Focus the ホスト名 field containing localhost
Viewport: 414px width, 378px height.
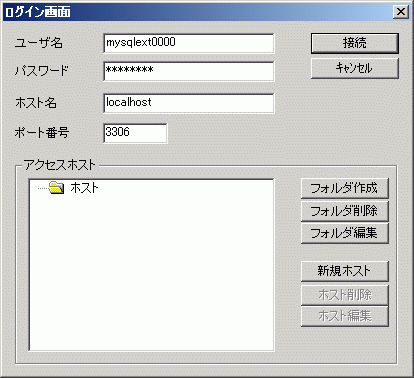(x=189, y=103)
